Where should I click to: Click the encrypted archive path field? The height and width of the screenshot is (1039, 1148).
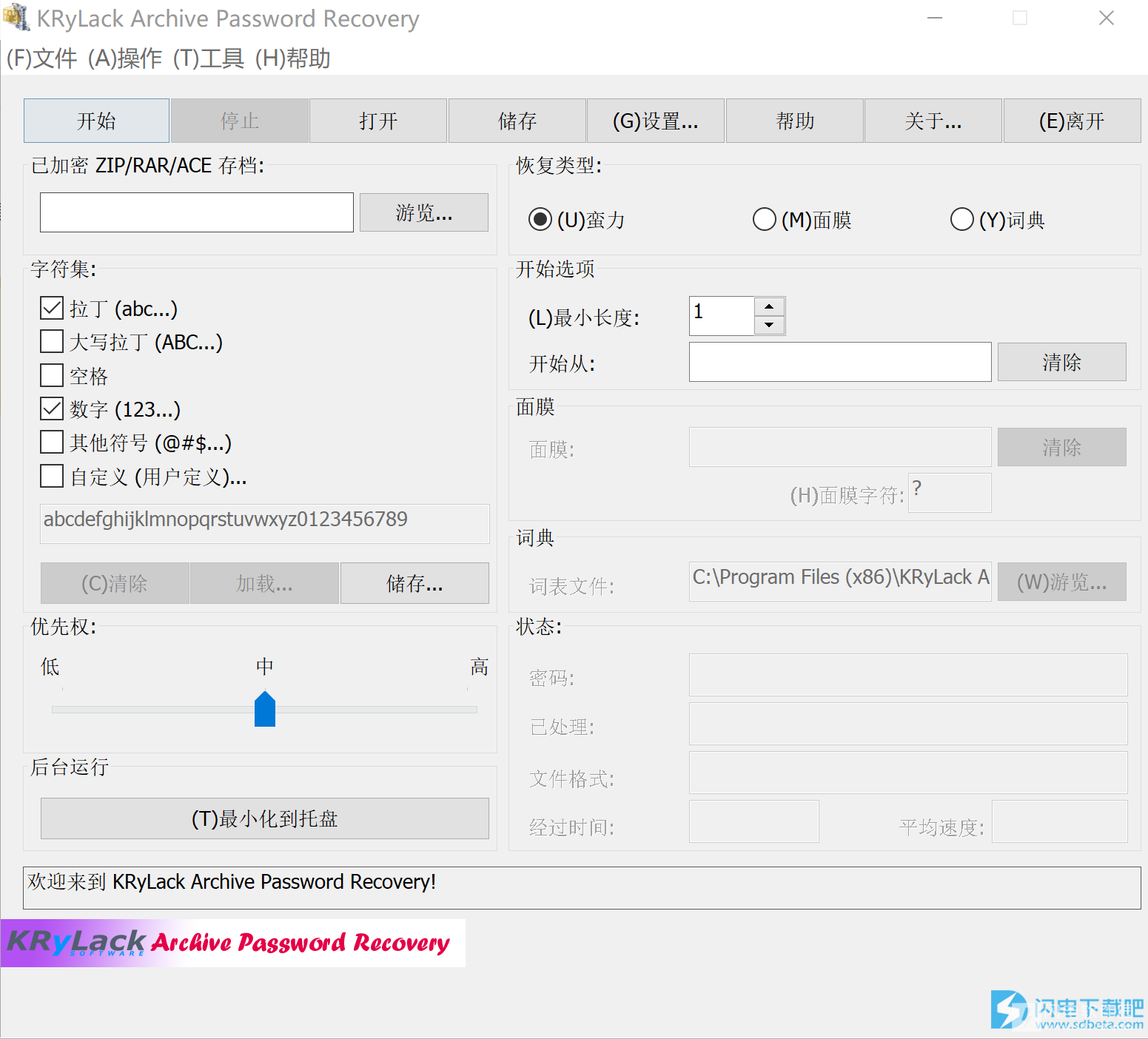tap(197, 212)
